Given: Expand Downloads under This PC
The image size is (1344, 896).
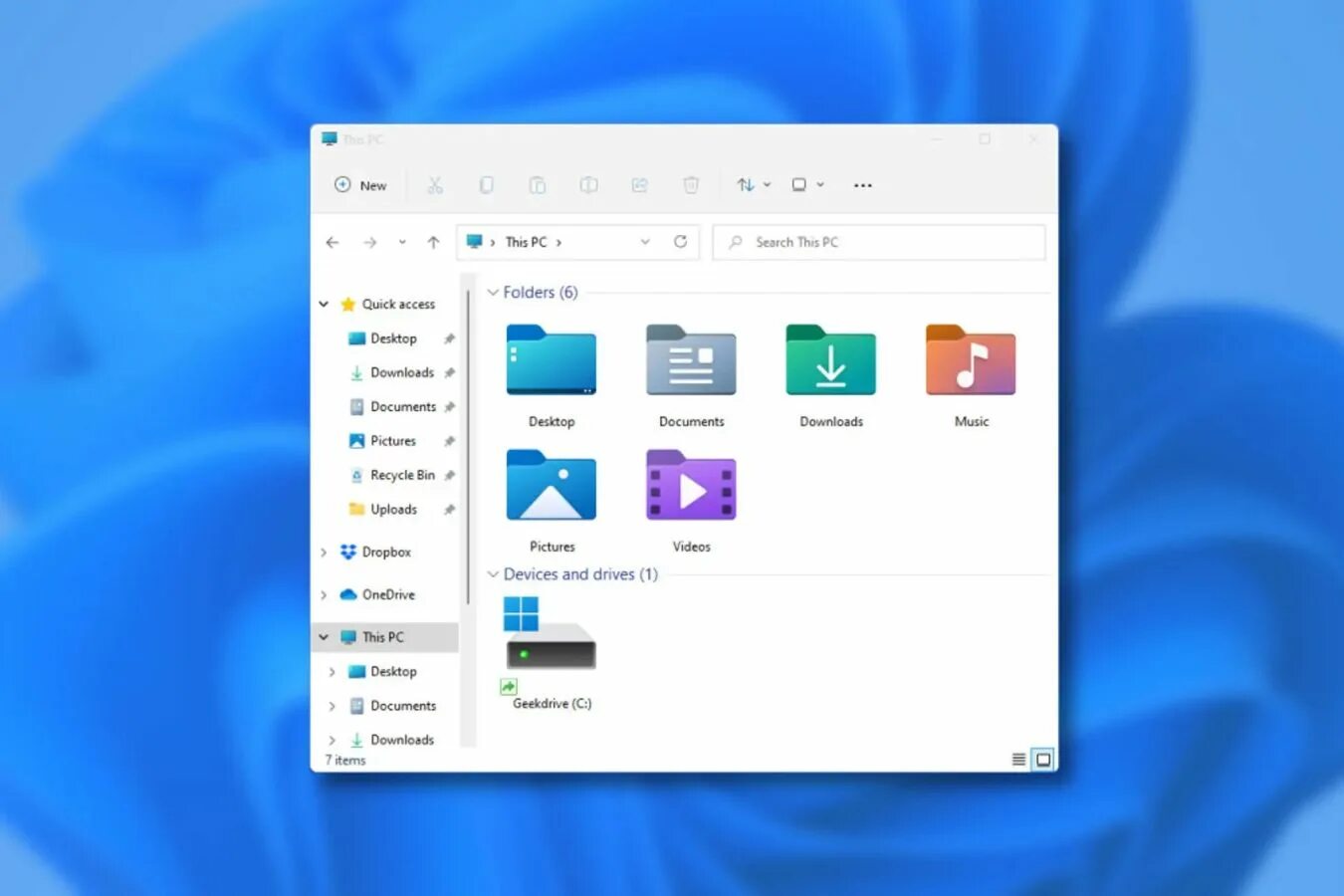Looking at the screenshot, I should (x=332, y=740).
